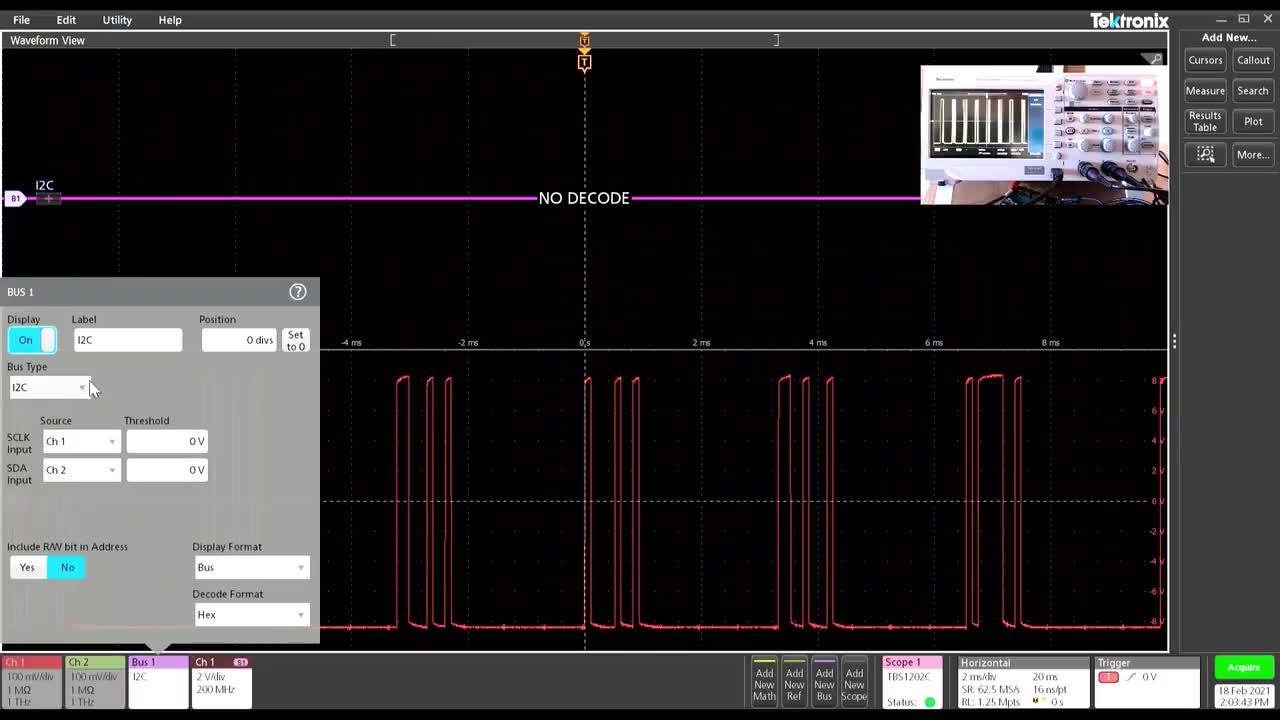Click the red trigger source icon
The height and width of the screenshot is (720, 1280).
pyautogui.click(x=1108, y=677)
